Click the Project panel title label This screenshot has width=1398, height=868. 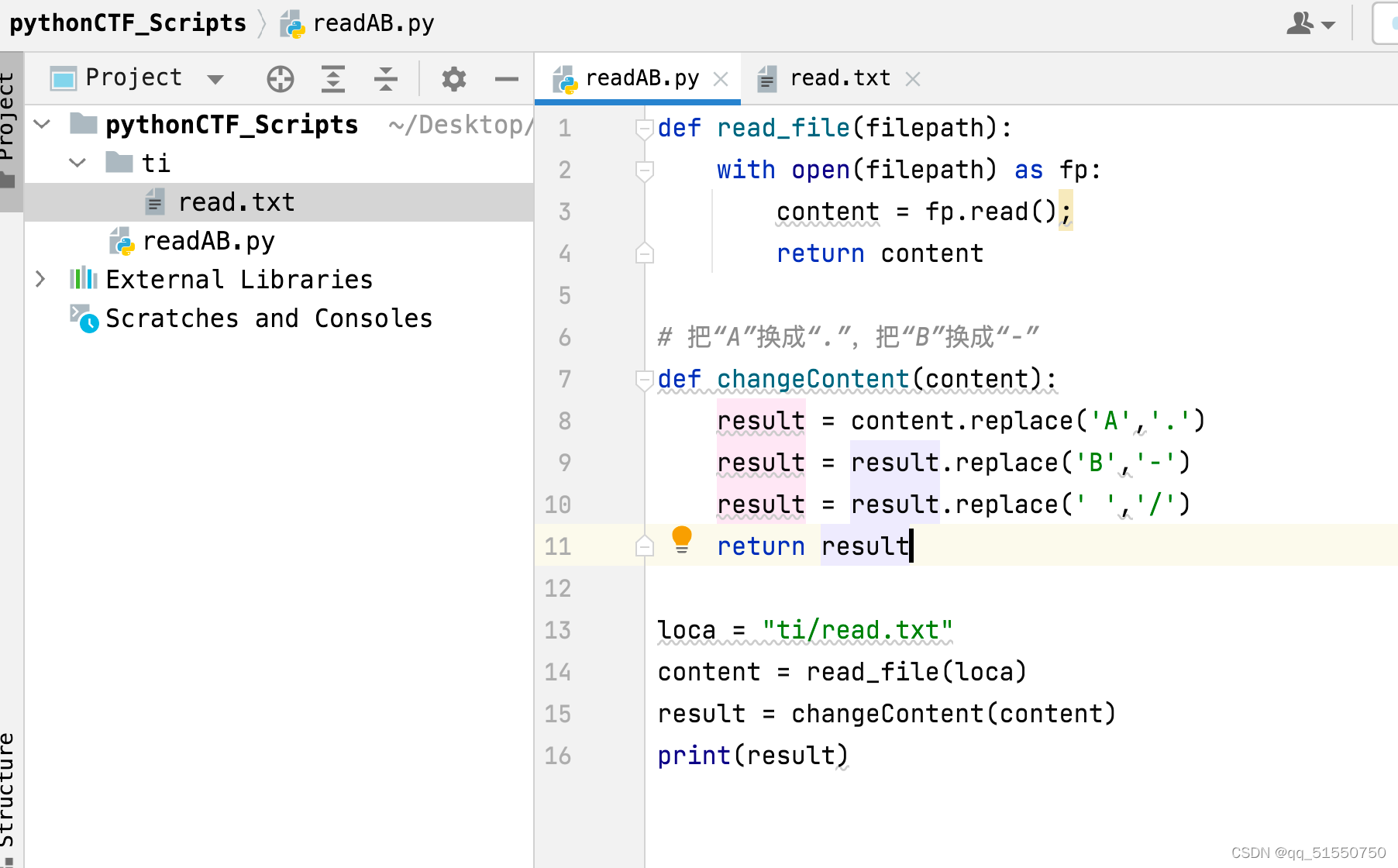(133, 77)
